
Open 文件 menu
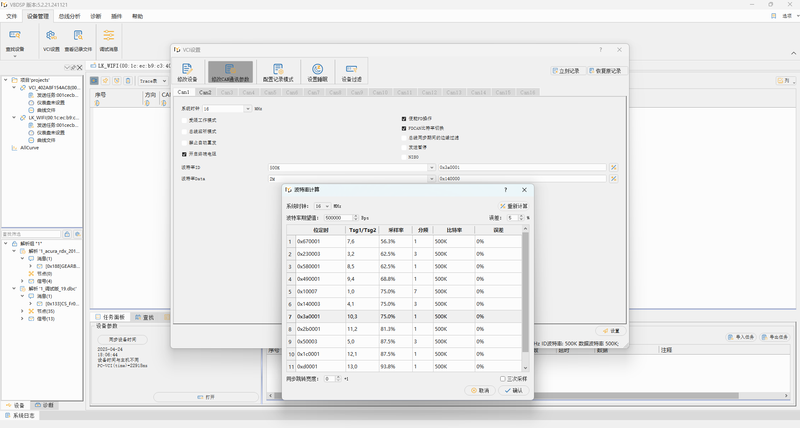pyautogui.click(x=11, y=16)
